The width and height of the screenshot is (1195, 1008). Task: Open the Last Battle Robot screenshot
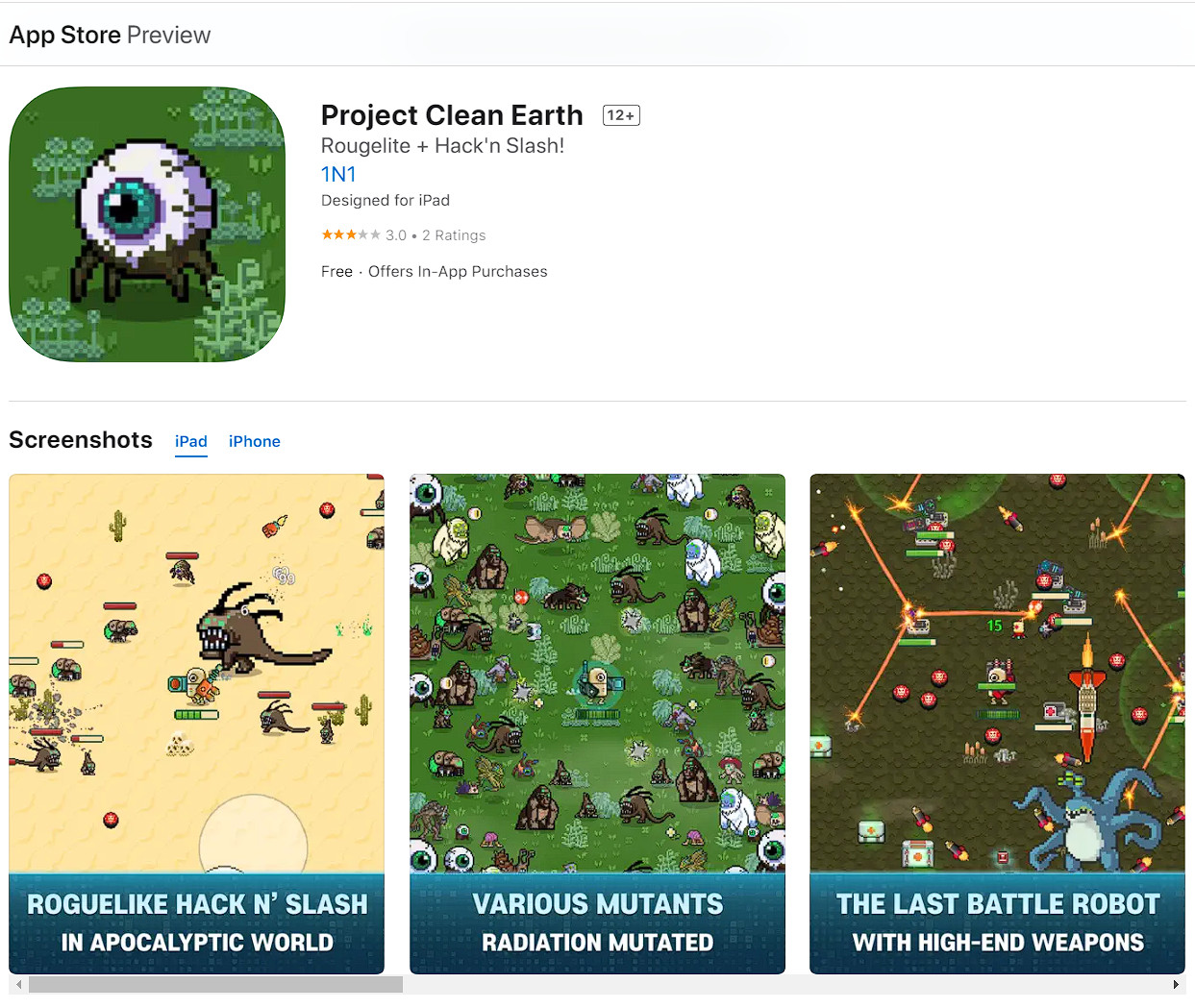pyautogui.click(x=997, y=724)
